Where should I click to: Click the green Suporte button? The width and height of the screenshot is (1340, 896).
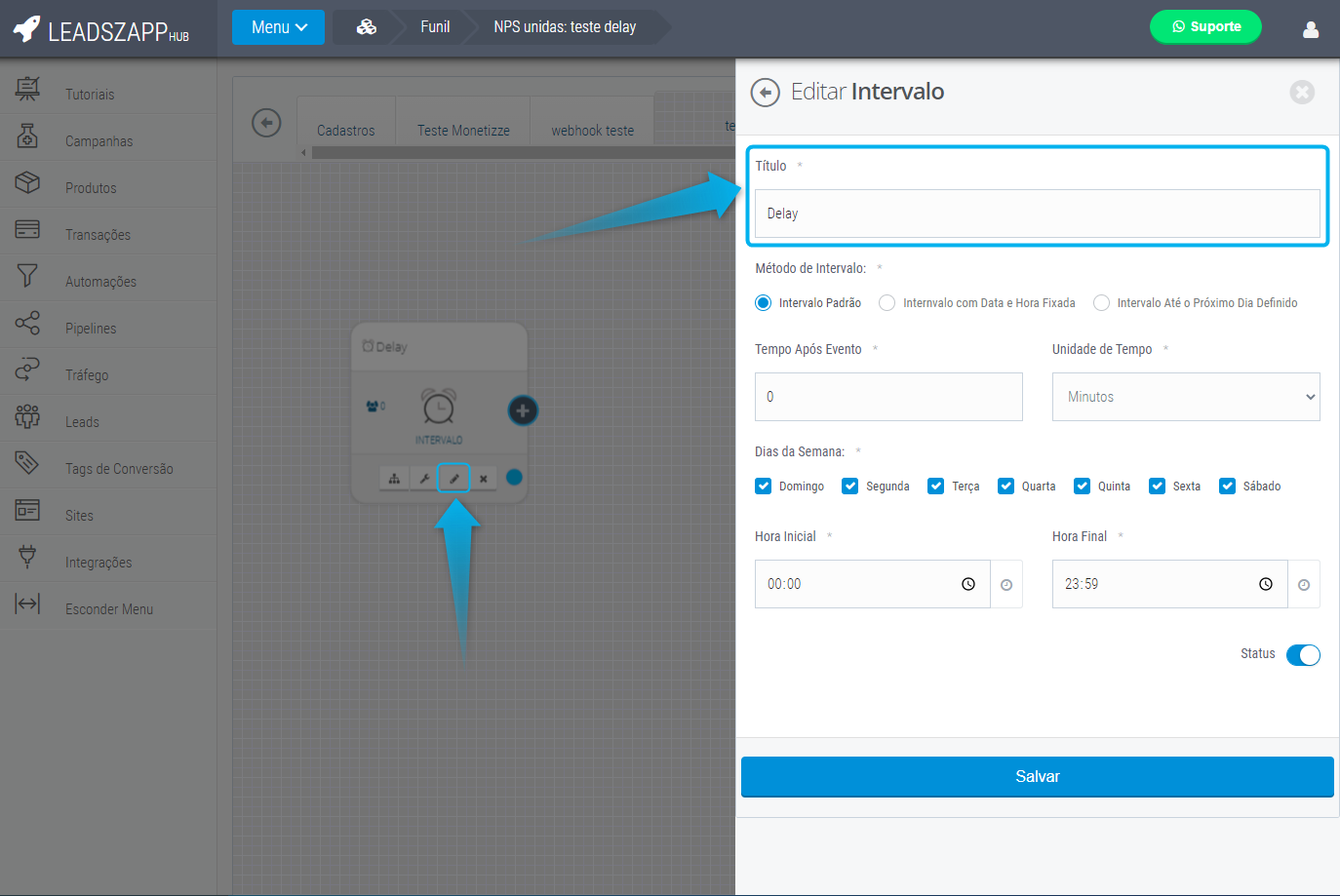(1205, 27)
